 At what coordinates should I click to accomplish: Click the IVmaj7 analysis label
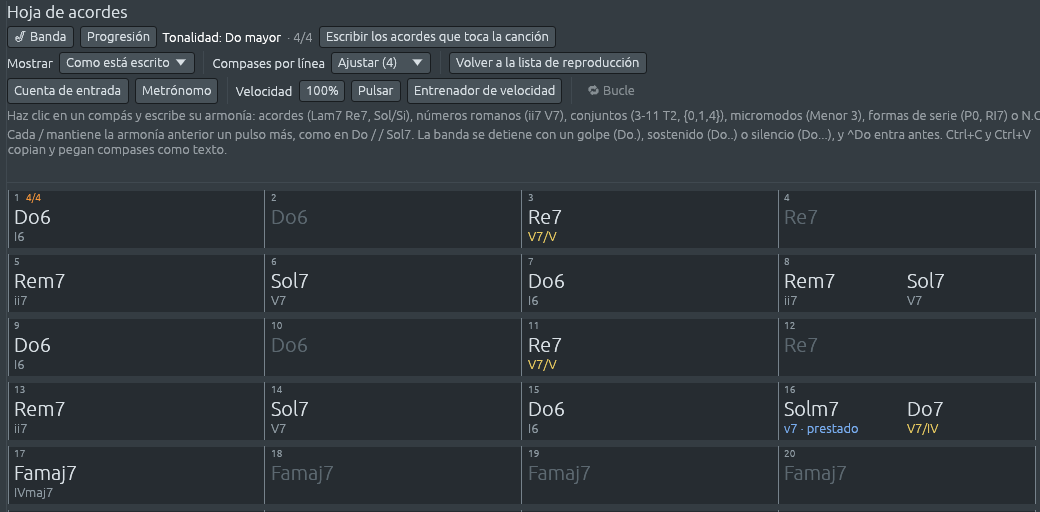pyautogui.click(x=33, y=493)
